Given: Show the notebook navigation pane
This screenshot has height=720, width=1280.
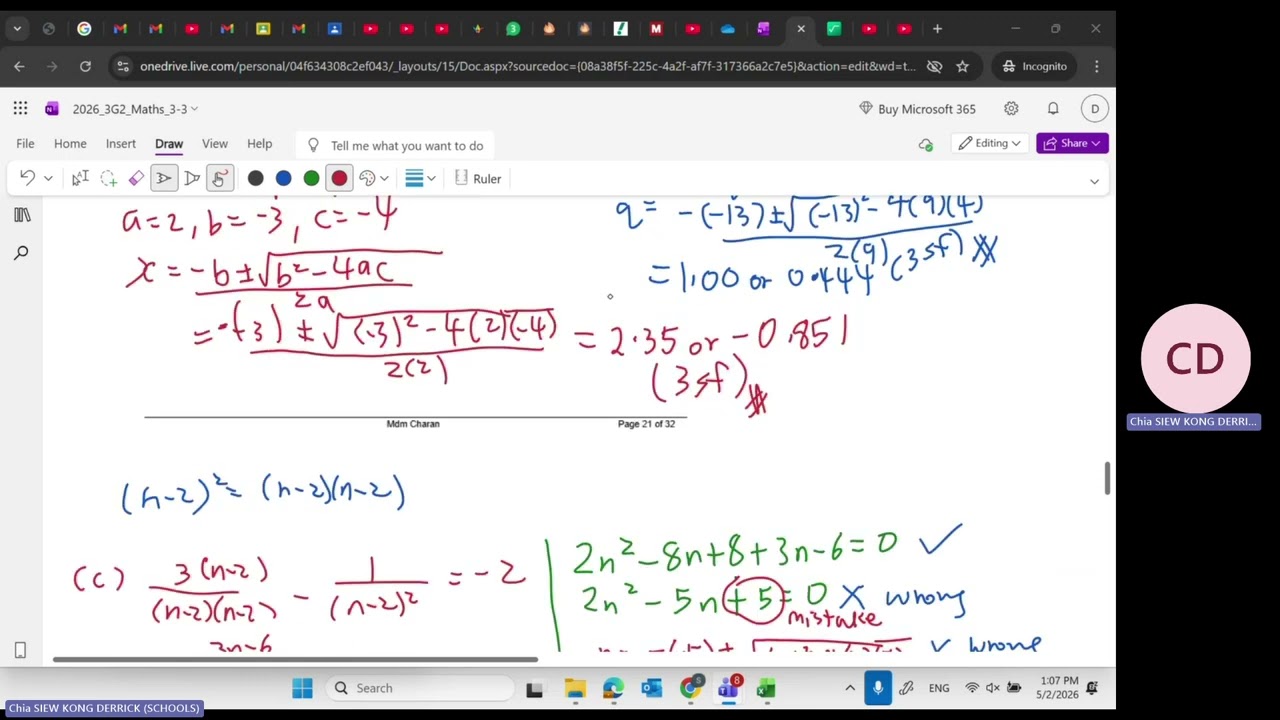Looking at the screenshot, I should click(x=22, y=215).
